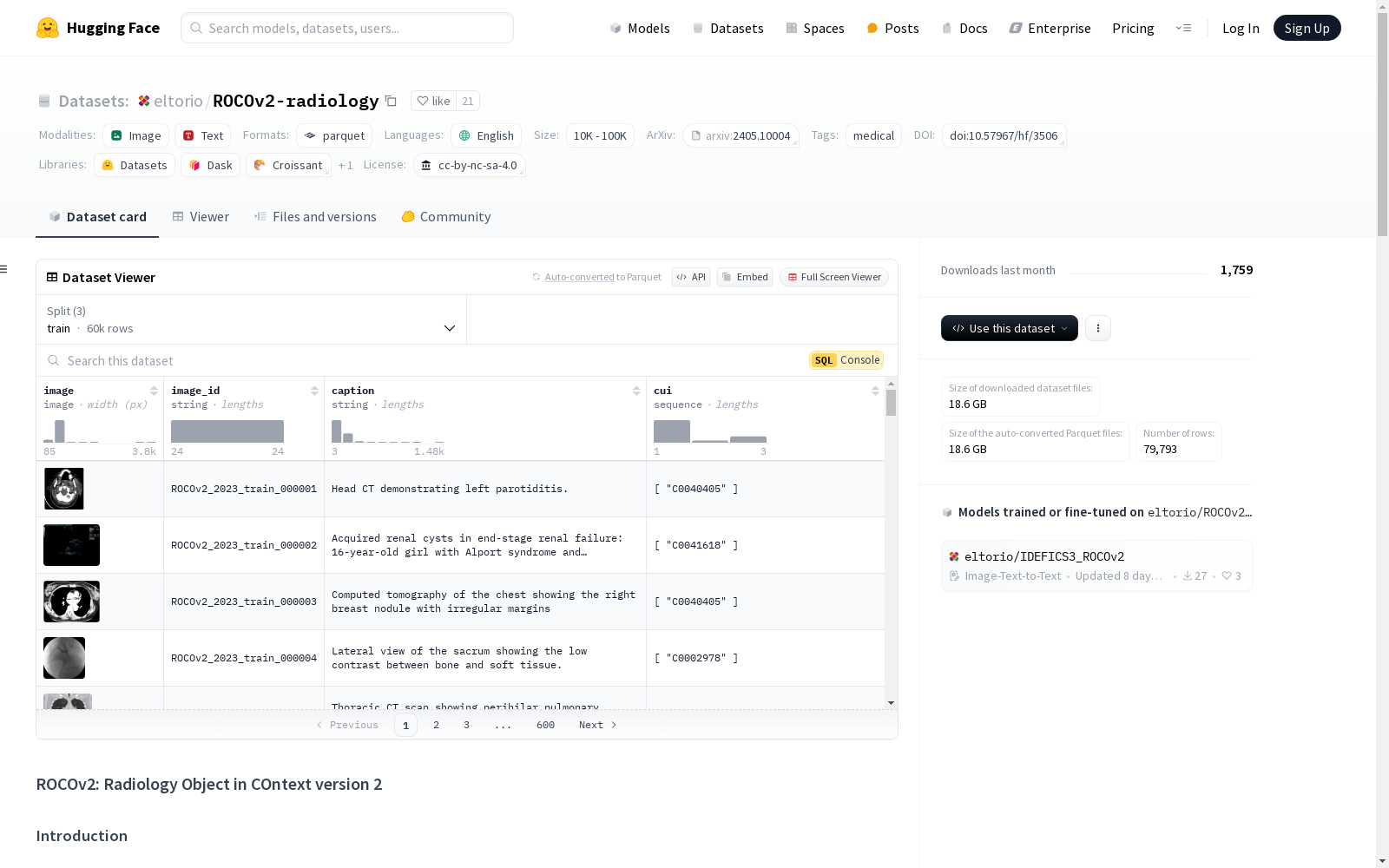Show the +1 additional libraries
Screen dimensions: 1389x868
click(346, 165)
